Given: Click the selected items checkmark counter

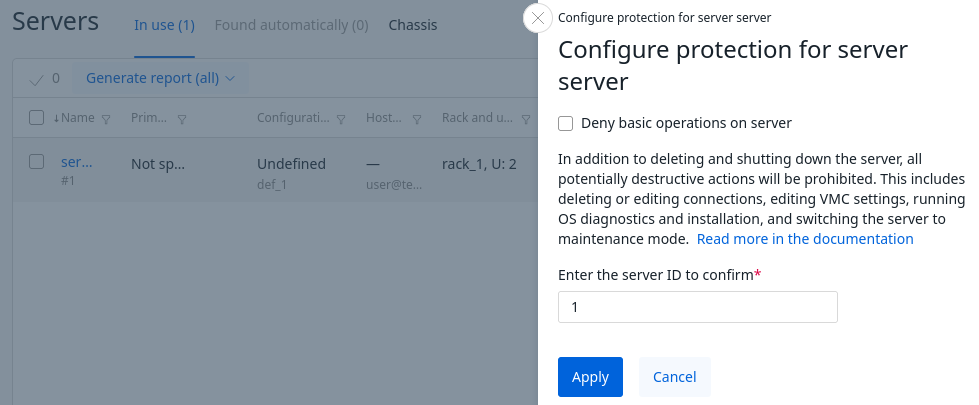Looking at the screenshot, I should 45,78.
